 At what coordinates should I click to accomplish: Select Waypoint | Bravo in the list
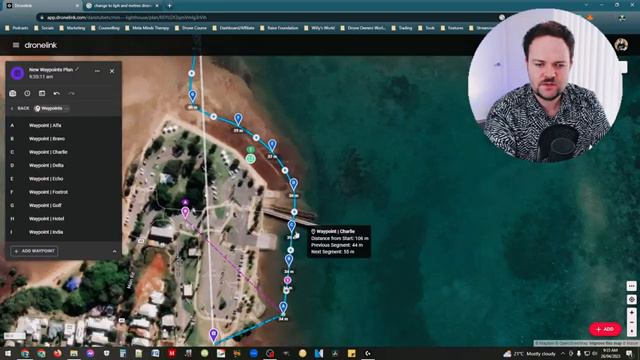pyautogui.click(x=63, y=139)
